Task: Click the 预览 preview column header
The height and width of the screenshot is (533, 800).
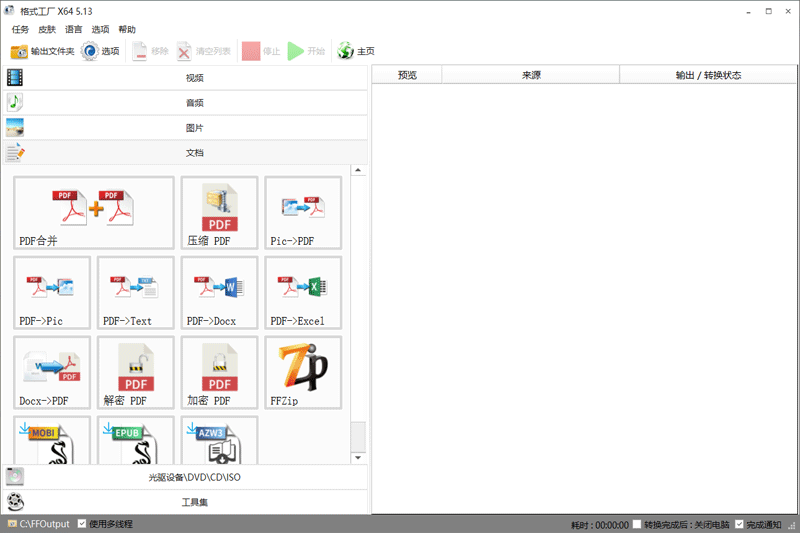Action: click(407, 75)
